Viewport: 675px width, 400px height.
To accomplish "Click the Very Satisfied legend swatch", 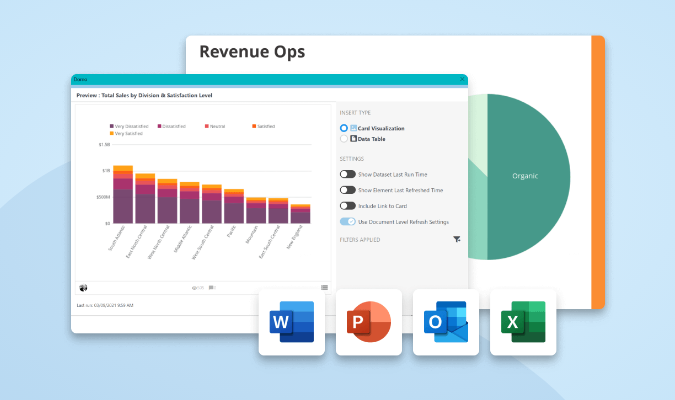I will (111, 133).
